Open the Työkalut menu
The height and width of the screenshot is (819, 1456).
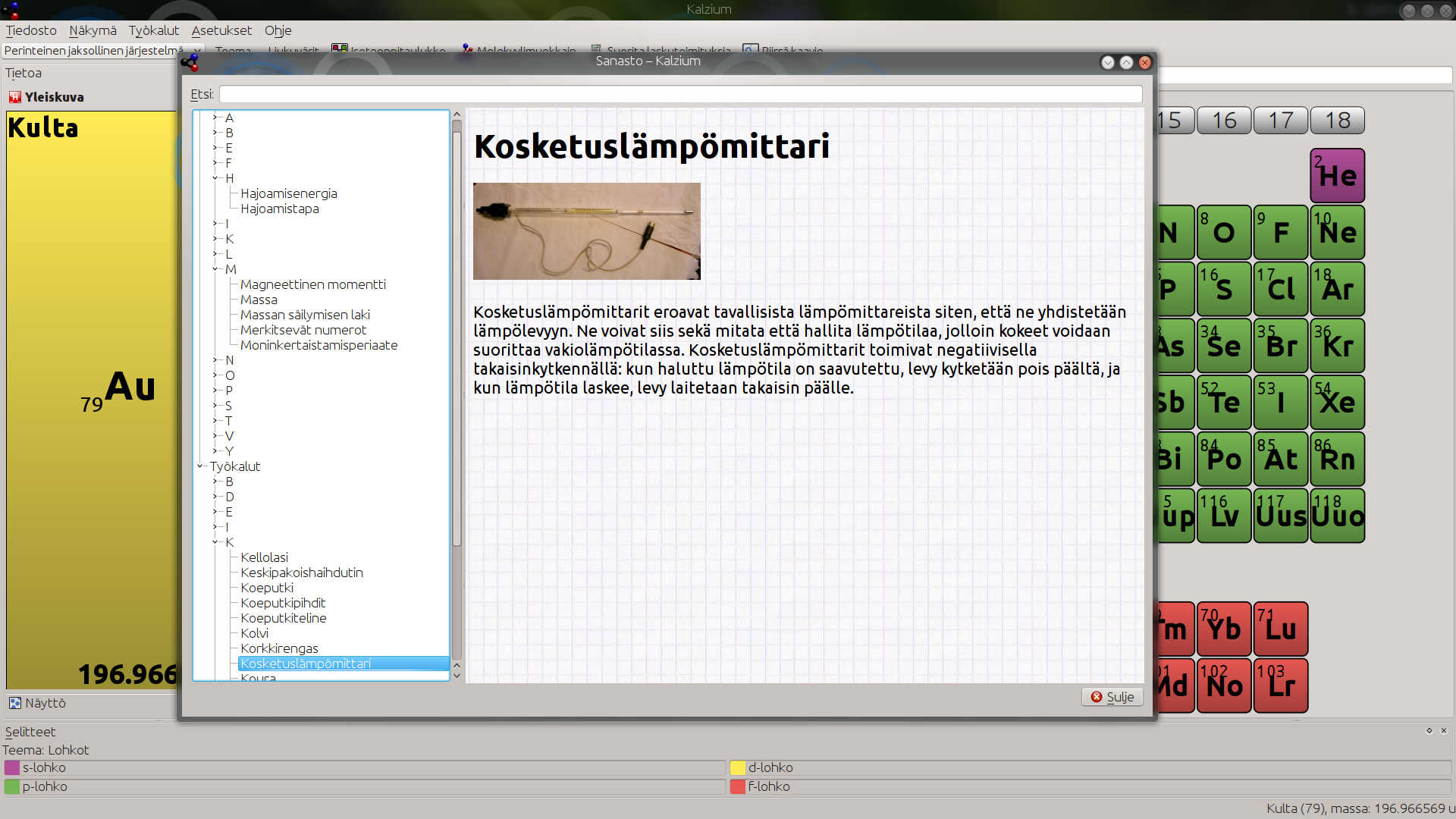click(x=154, y=30)
